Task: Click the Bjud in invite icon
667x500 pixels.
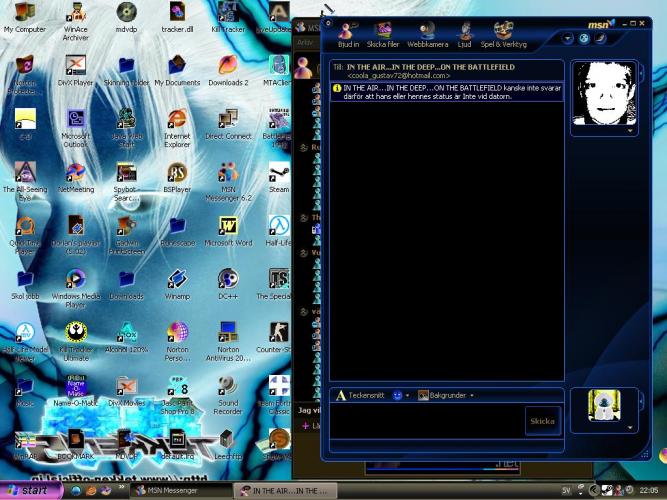Action: (348, 35)
